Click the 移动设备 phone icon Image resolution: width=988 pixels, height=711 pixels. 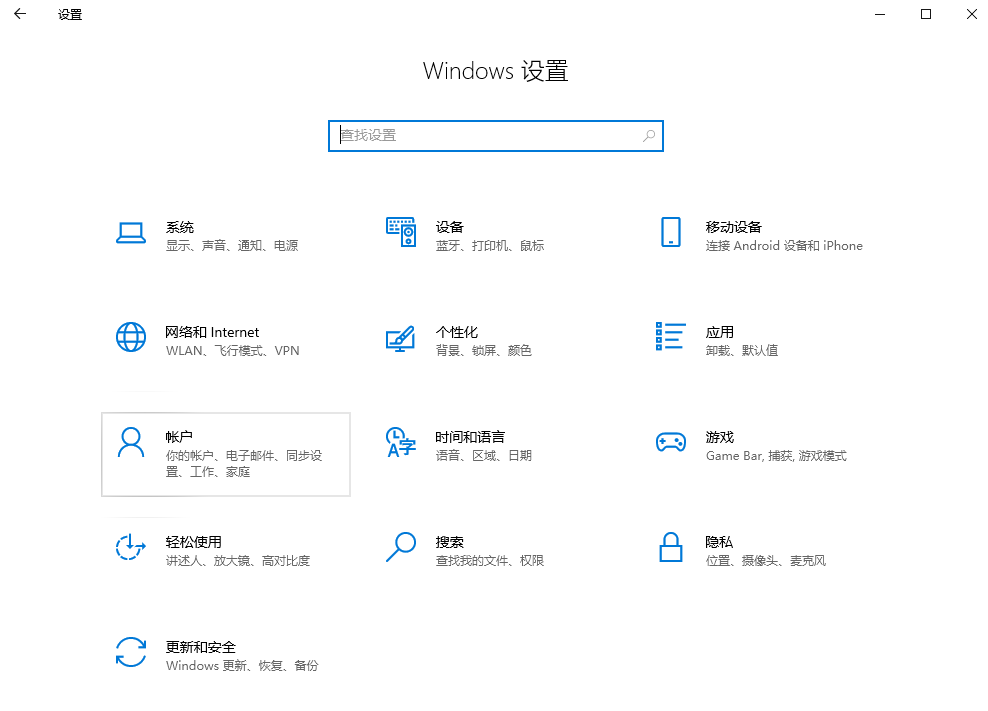point(670,231)
